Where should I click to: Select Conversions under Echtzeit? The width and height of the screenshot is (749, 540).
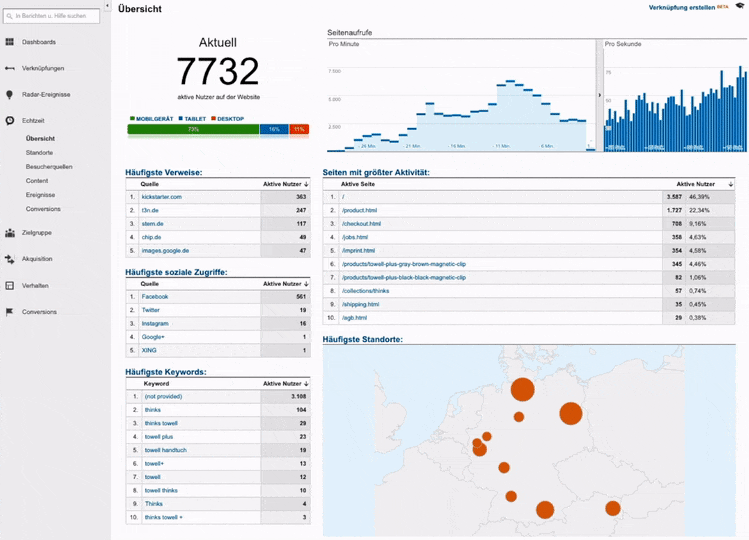click(x=43, y=209)
